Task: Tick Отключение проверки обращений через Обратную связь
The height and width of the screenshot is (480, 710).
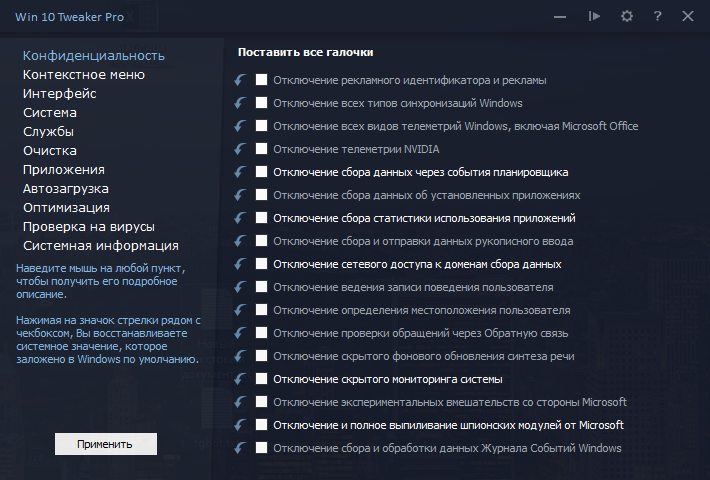Action: tap(261, 333)
